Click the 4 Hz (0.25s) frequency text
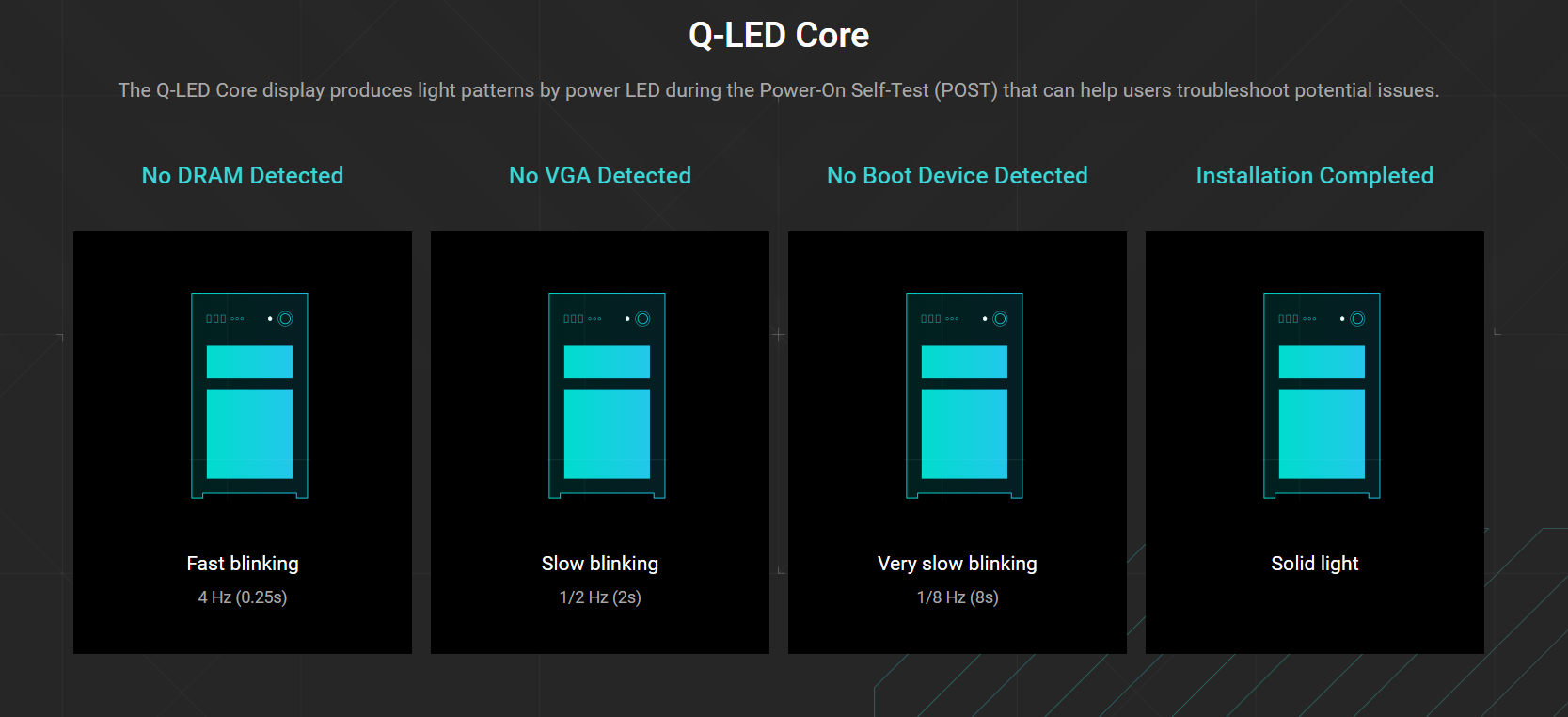 pos(243,597)
